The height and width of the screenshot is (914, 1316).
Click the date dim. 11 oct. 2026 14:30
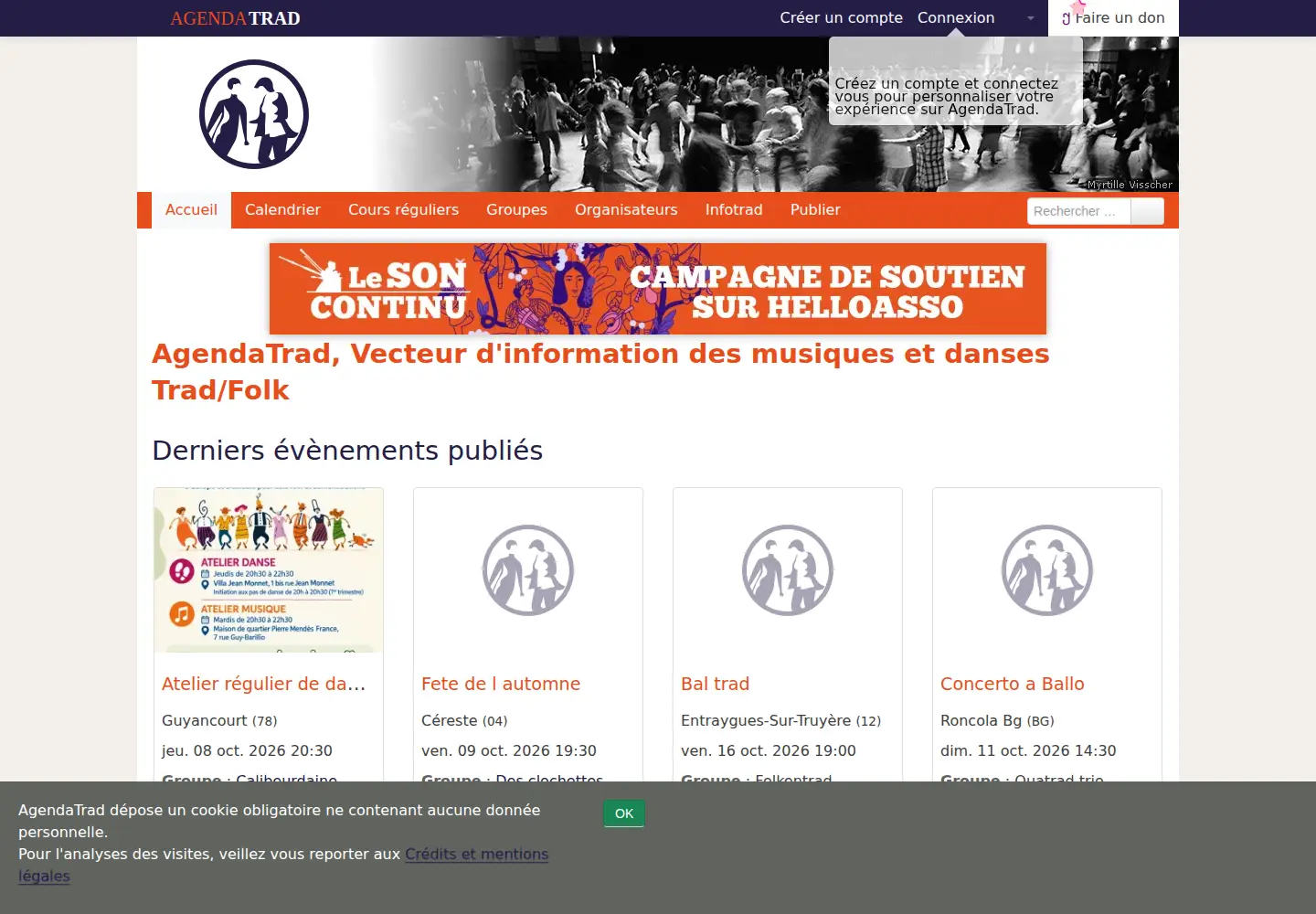[x=1028, y=750]
